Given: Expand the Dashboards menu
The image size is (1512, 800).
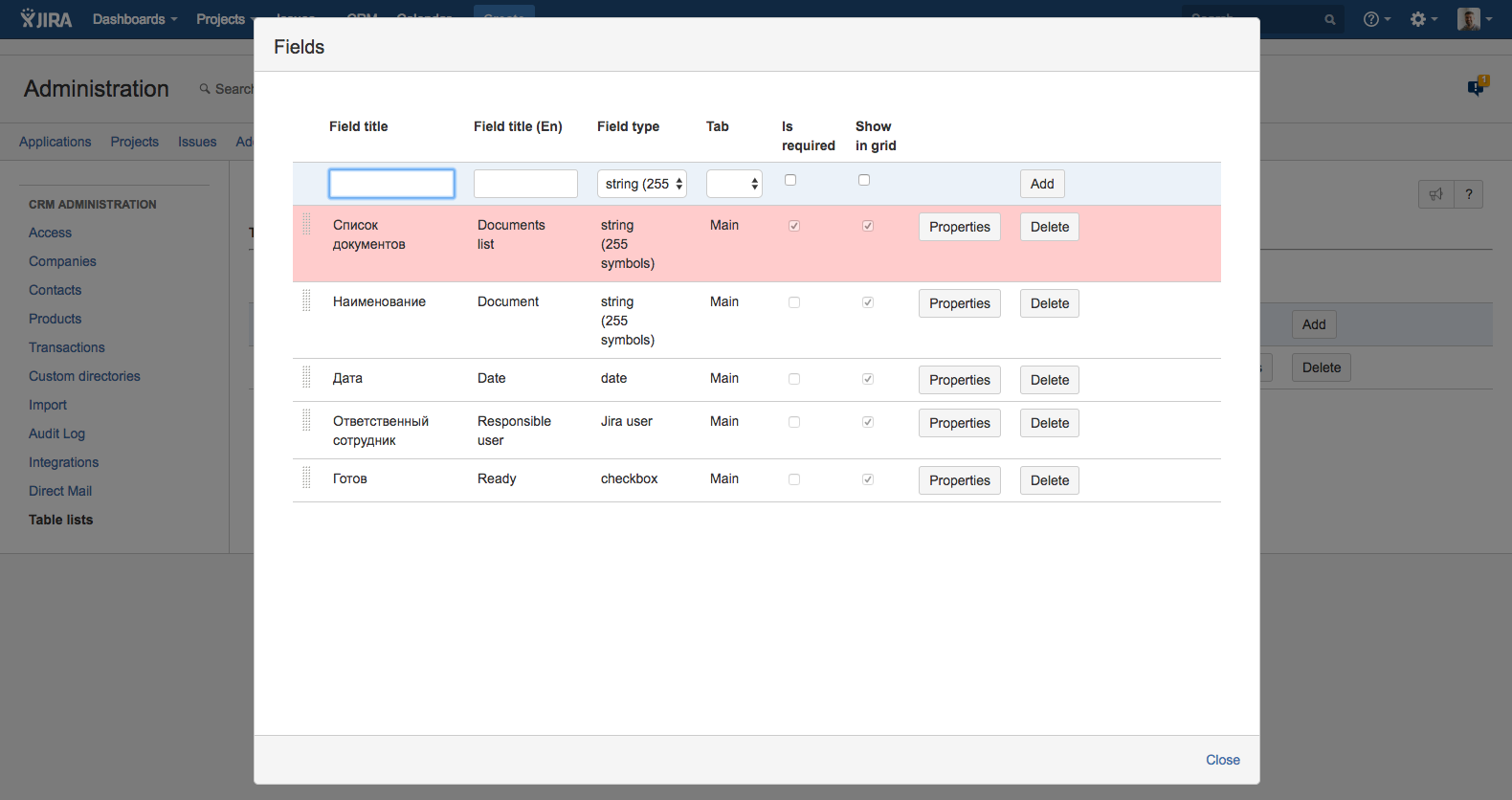Looking at the screenshot, I should 135,19.
